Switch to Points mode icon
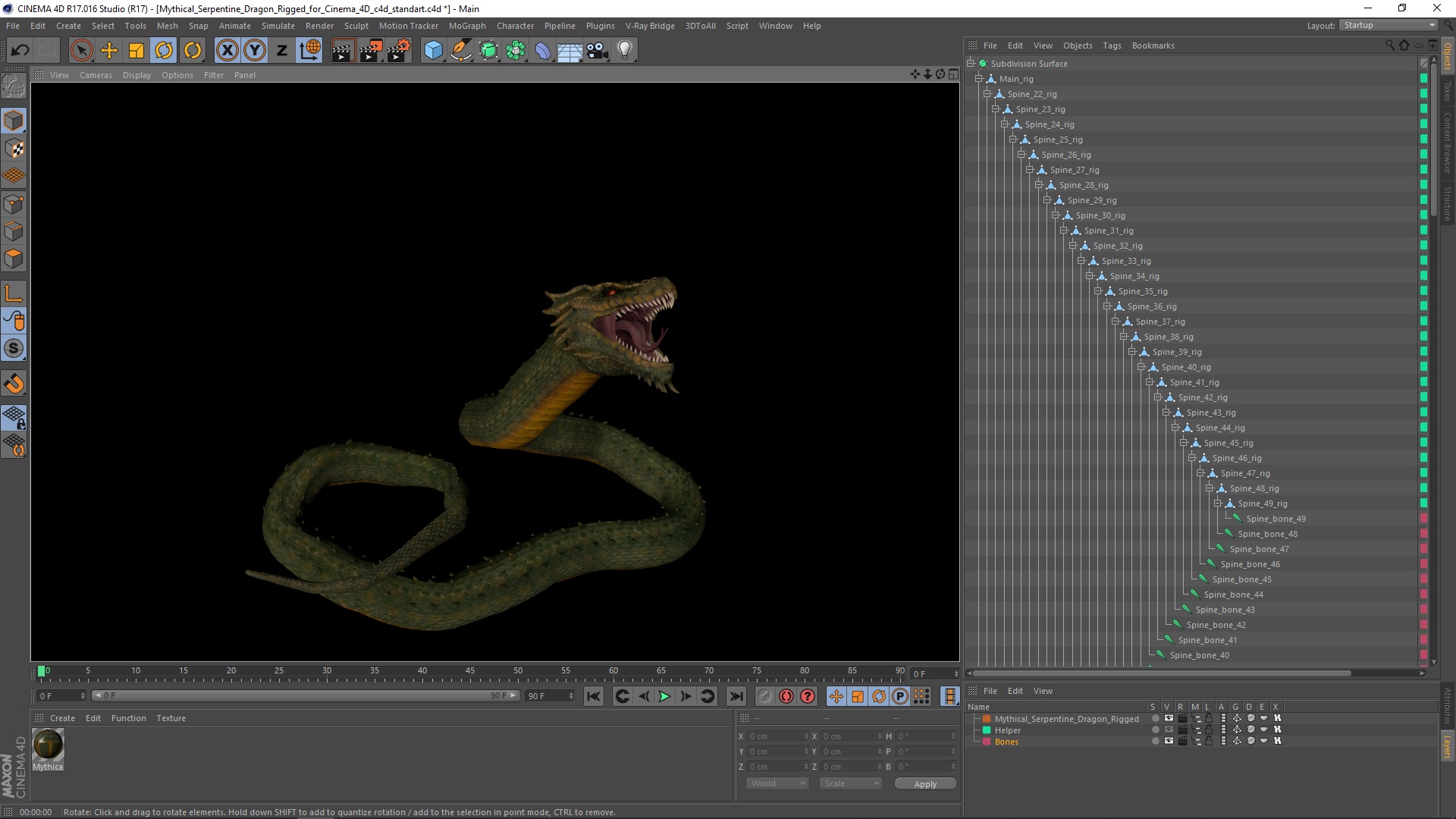 coord(14,203)
